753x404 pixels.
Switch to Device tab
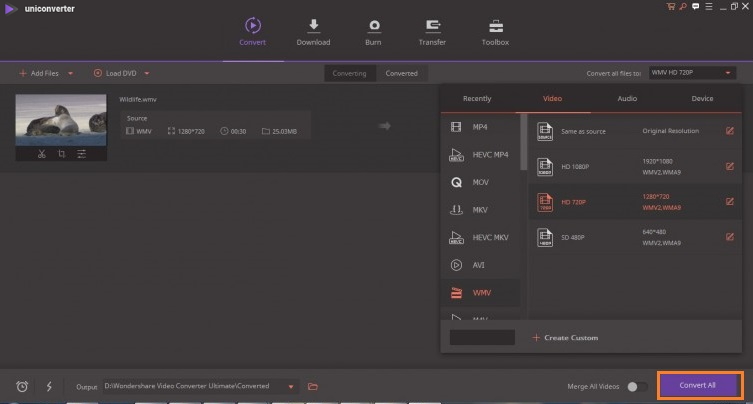(x=702, y=98)
